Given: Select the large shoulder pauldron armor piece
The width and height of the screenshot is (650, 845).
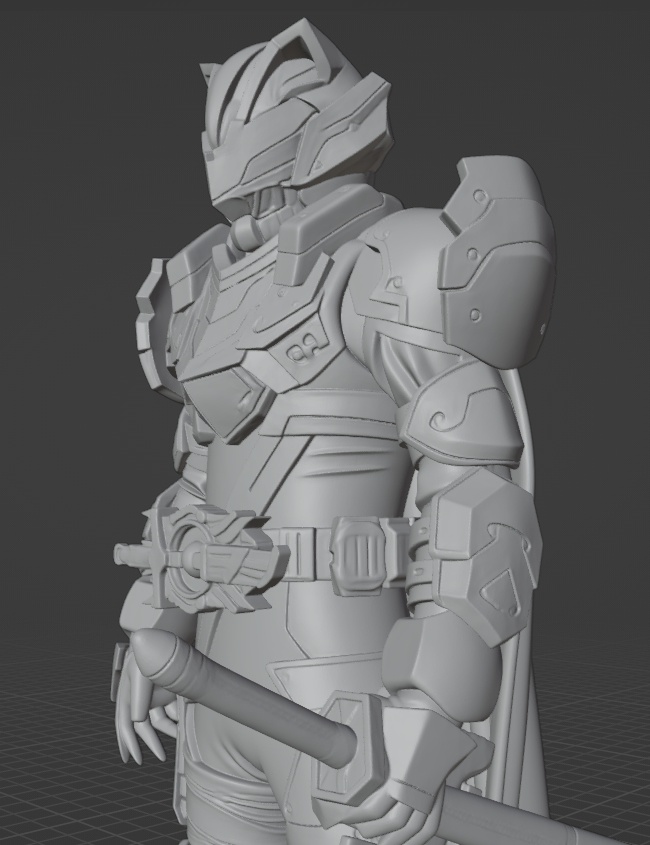Looking at the screenshot, I should coord(496,264).
